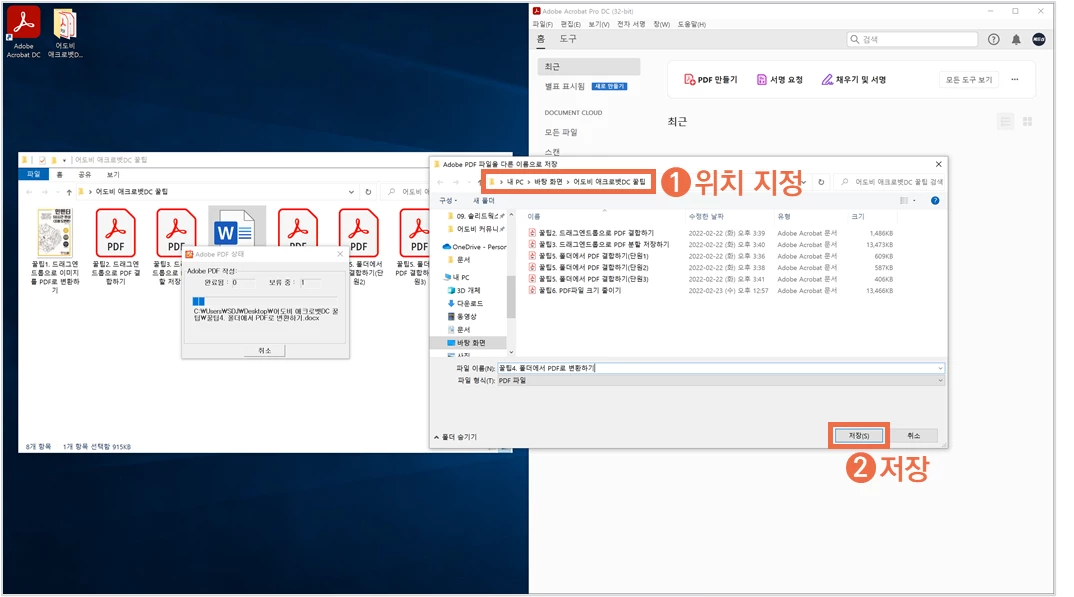Open 파일(F) menu in Acrobat
This screenshot has width=1074, height=597.
[542, 24]
